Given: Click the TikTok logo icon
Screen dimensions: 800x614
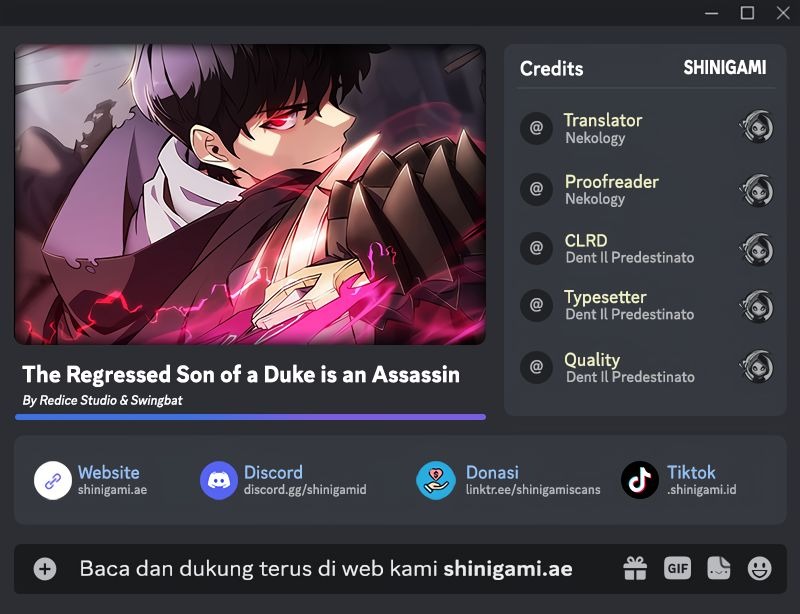Looking at the screenshot, I should pyautogui.click(x=640, y=480).
